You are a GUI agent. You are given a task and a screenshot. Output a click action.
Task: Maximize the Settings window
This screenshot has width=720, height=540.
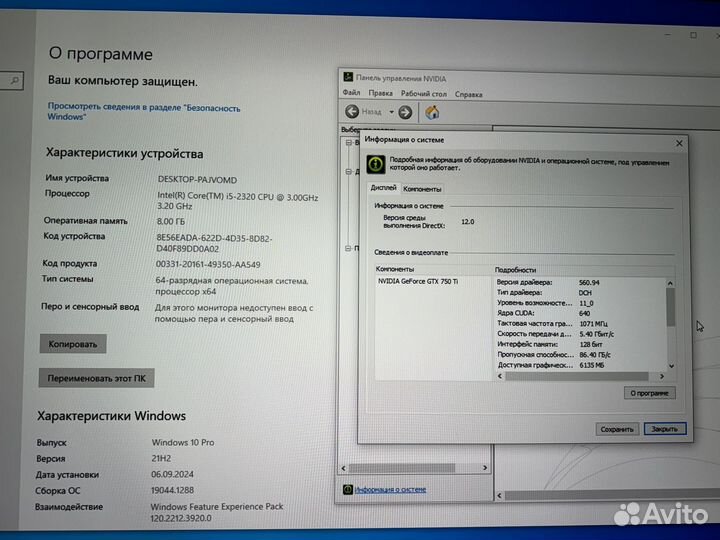pyautogui.click(x=693, y=35)
